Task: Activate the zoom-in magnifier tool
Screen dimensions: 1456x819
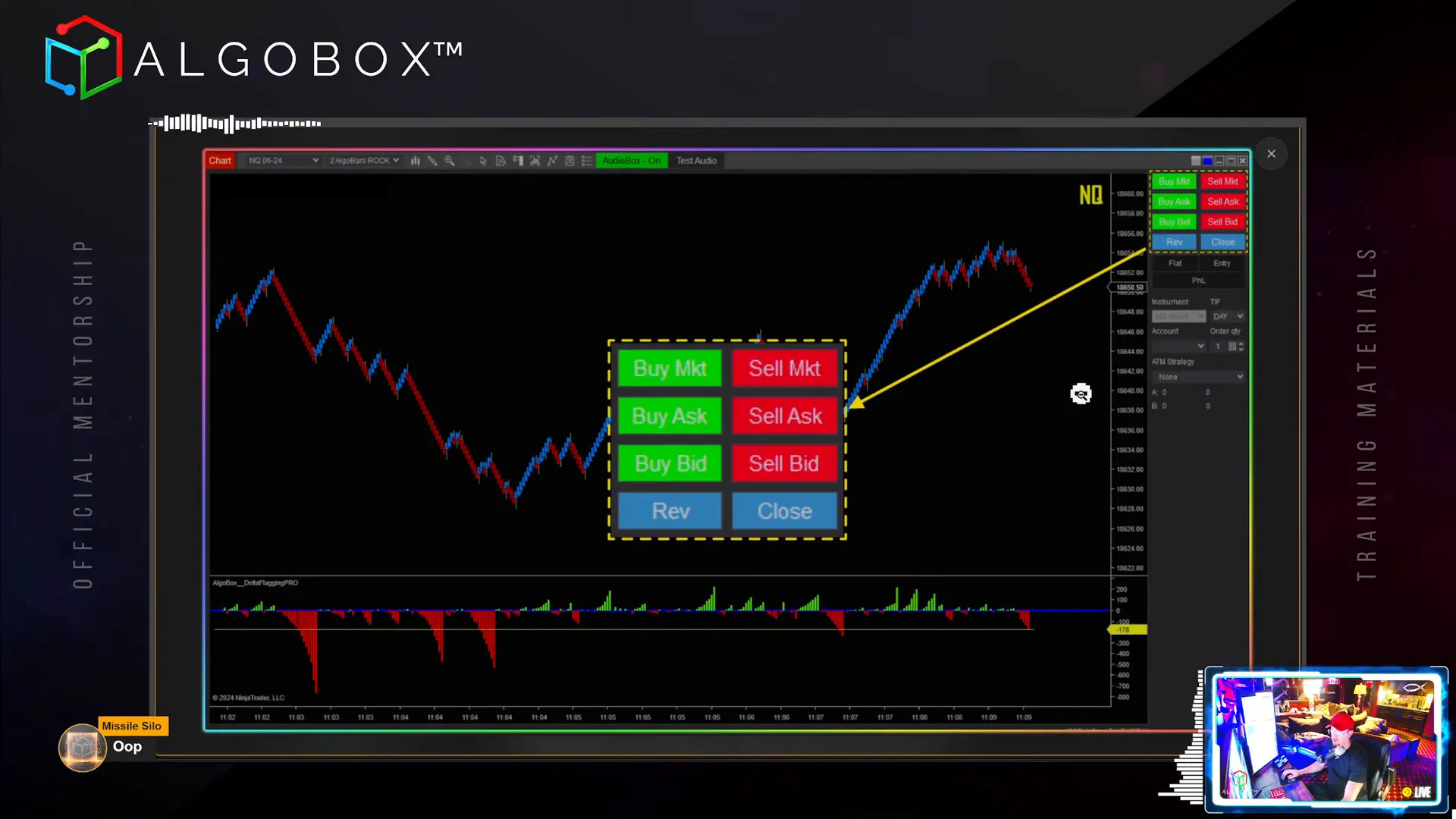Action: (x=450, y=161)
